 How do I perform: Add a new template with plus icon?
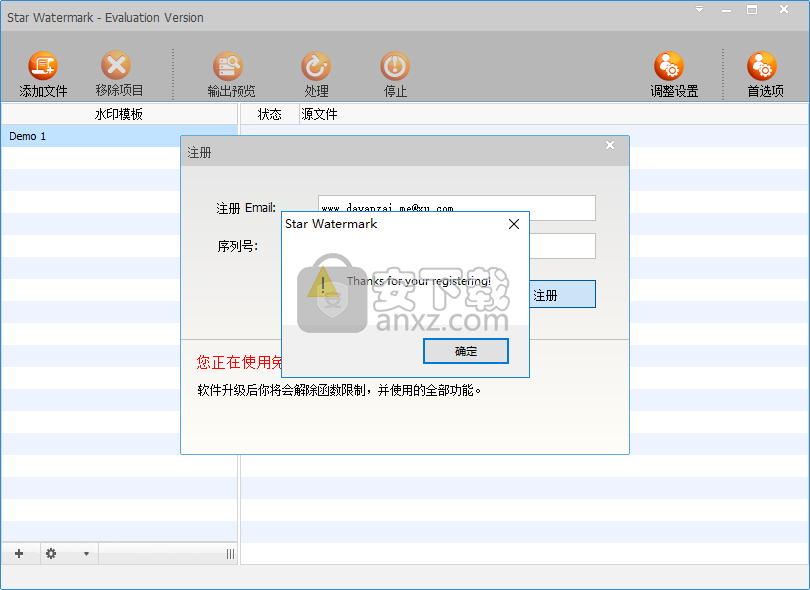(19, 553)
